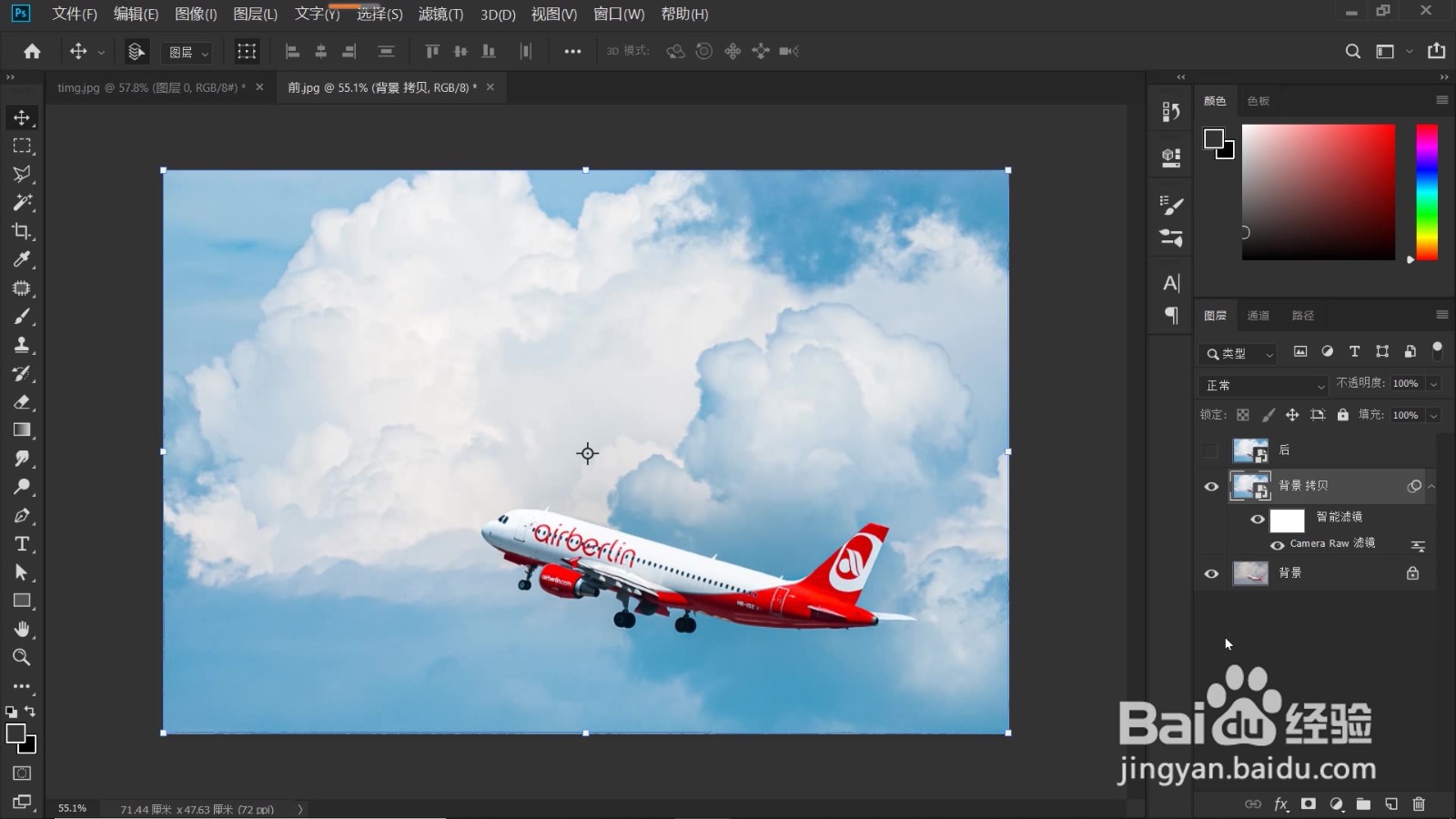Toggle lock position

(1292, 415)
